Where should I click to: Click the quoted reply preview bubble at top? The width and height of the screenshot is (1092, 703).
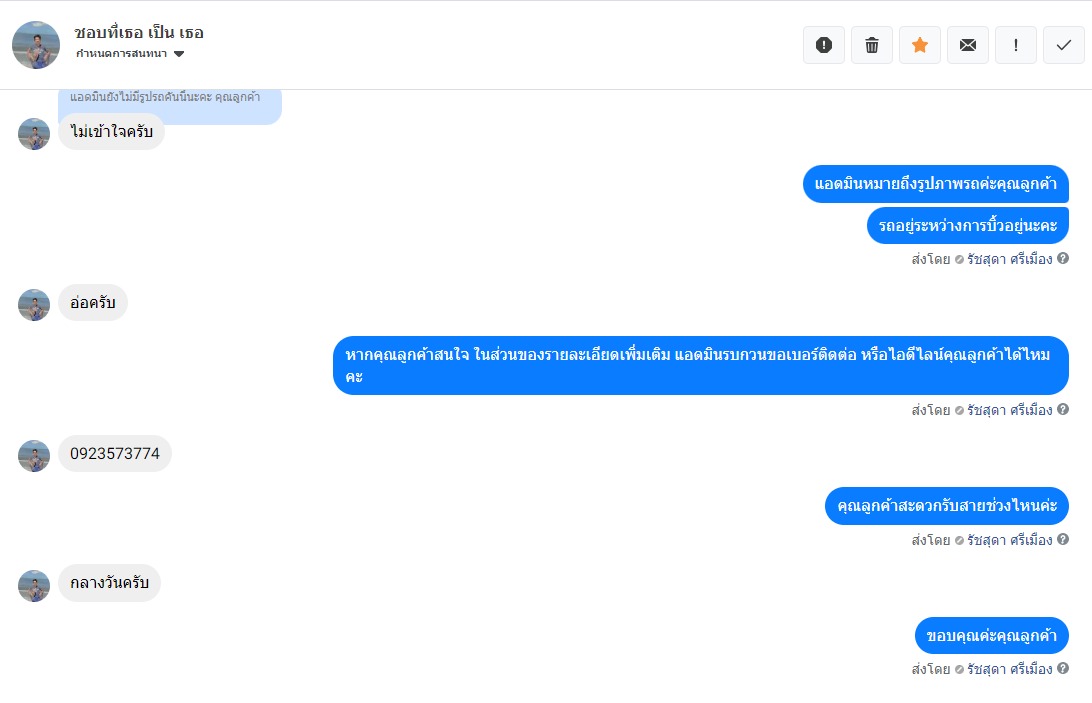pyautogui.click(x=170, y=105)
